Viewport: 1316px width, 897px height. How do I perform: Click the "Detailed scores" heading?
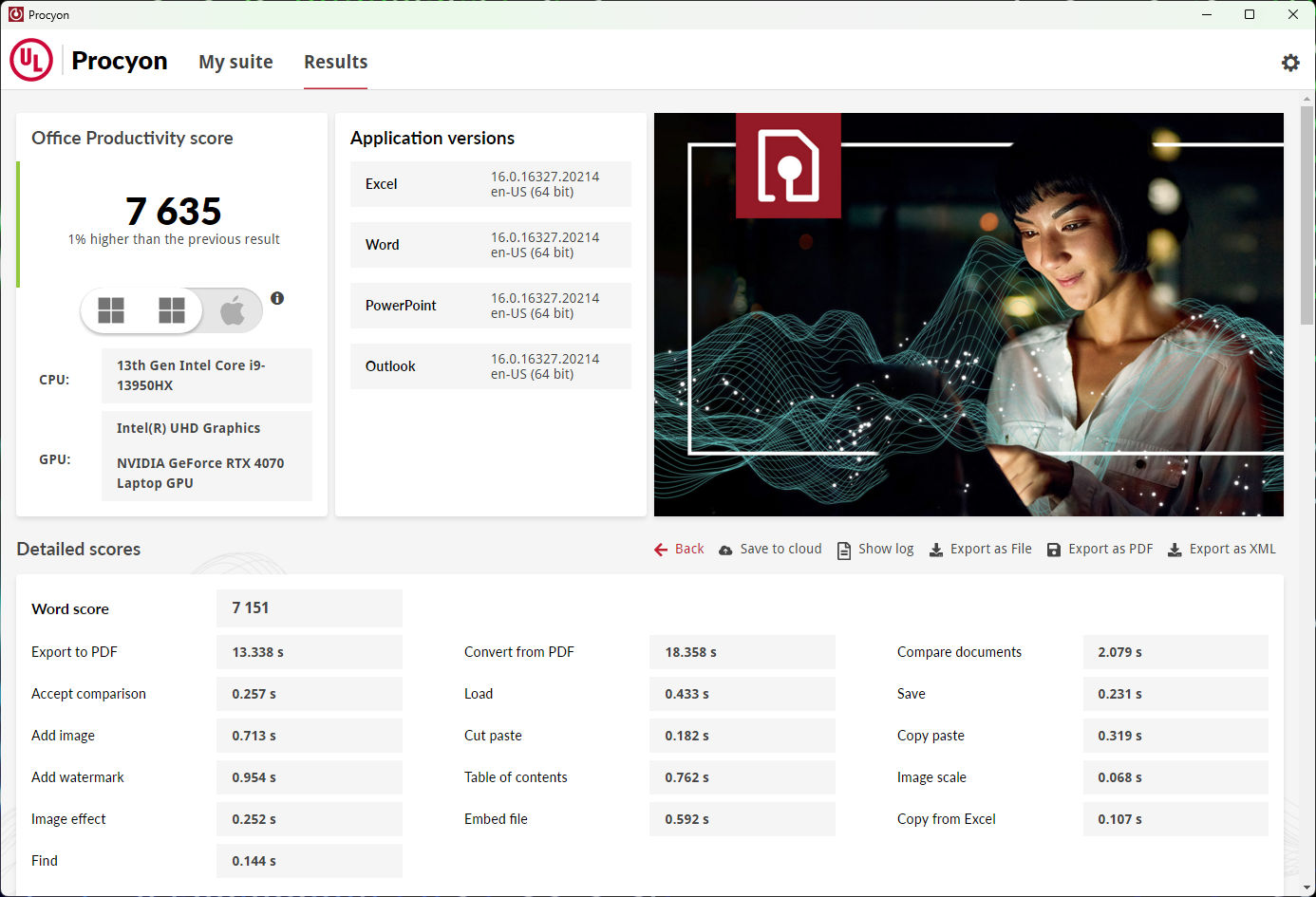point(79,550)
